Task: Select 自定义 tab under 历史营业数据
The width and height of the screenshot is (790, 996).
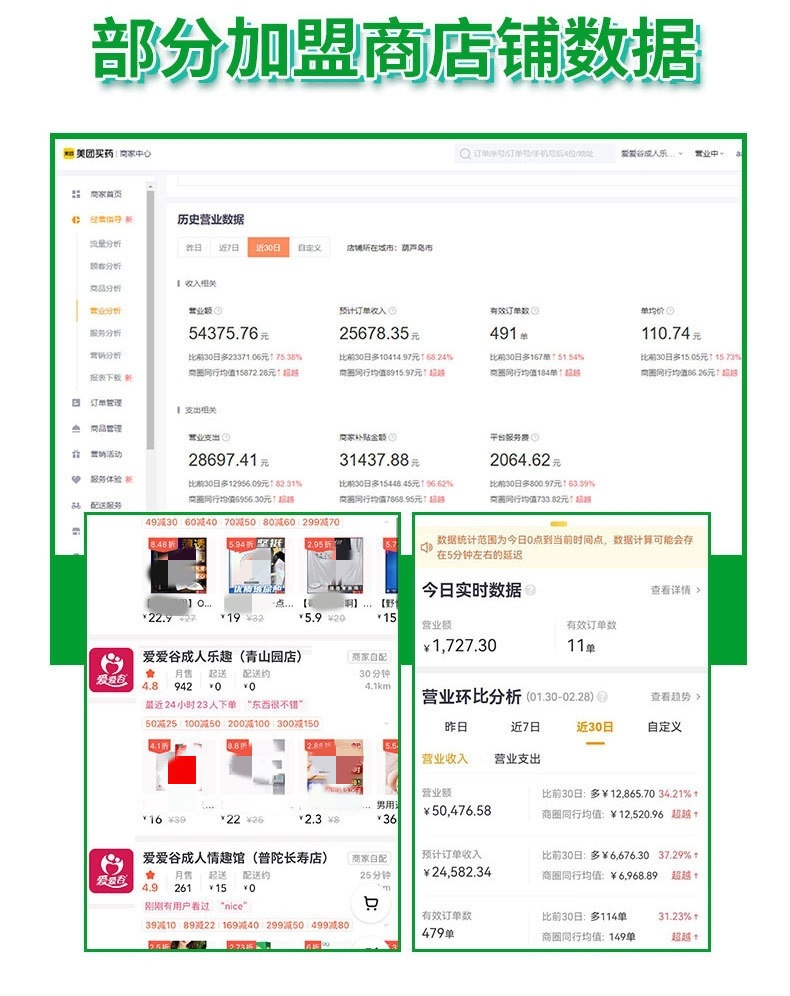Action: pyautogui.click(x=310, y=248)
